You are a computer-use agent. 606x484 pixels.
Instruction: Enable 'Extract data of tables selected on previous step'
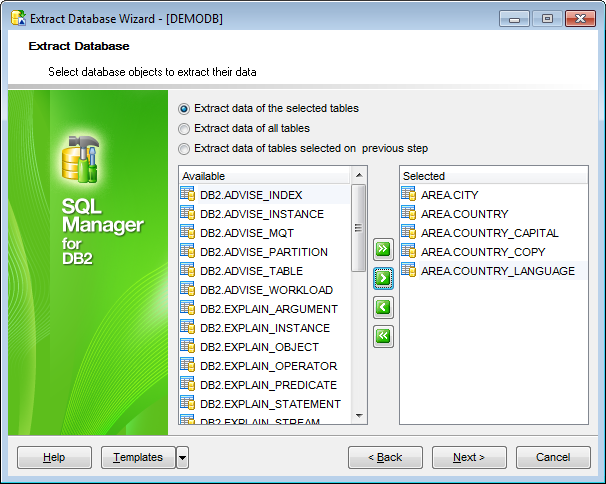pyautogui.click(x=183, y=149)
